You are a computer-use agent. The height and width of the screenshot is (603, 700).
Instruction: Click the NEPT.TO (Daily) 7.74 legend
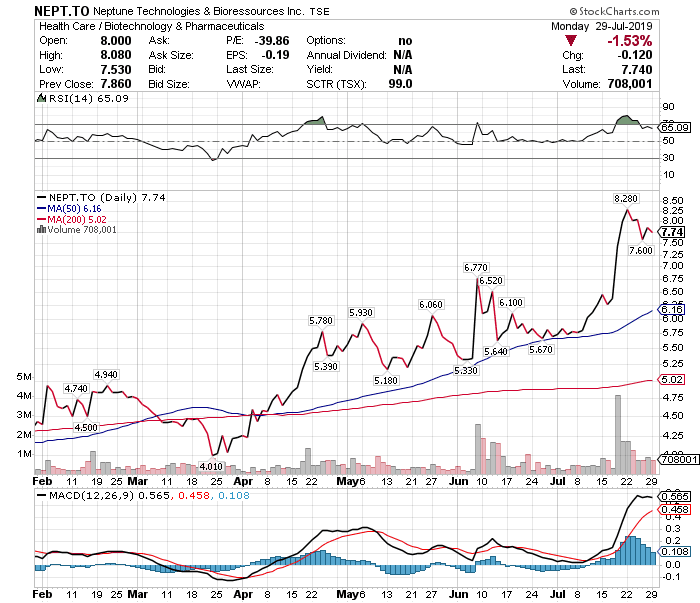click(107, 197)
